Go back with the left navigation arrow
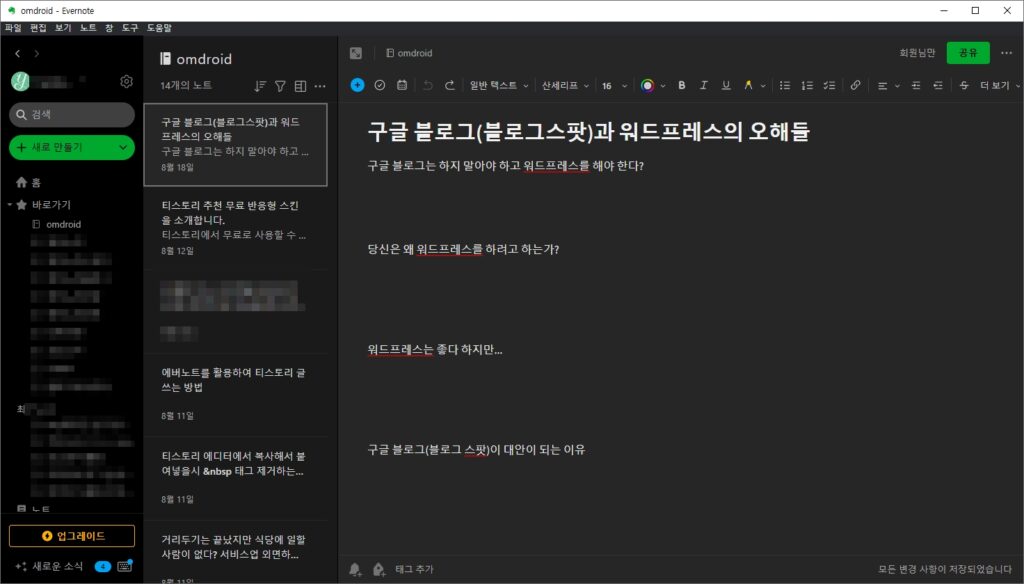The width and height of the screenshot is (1024, 584). 18,54
